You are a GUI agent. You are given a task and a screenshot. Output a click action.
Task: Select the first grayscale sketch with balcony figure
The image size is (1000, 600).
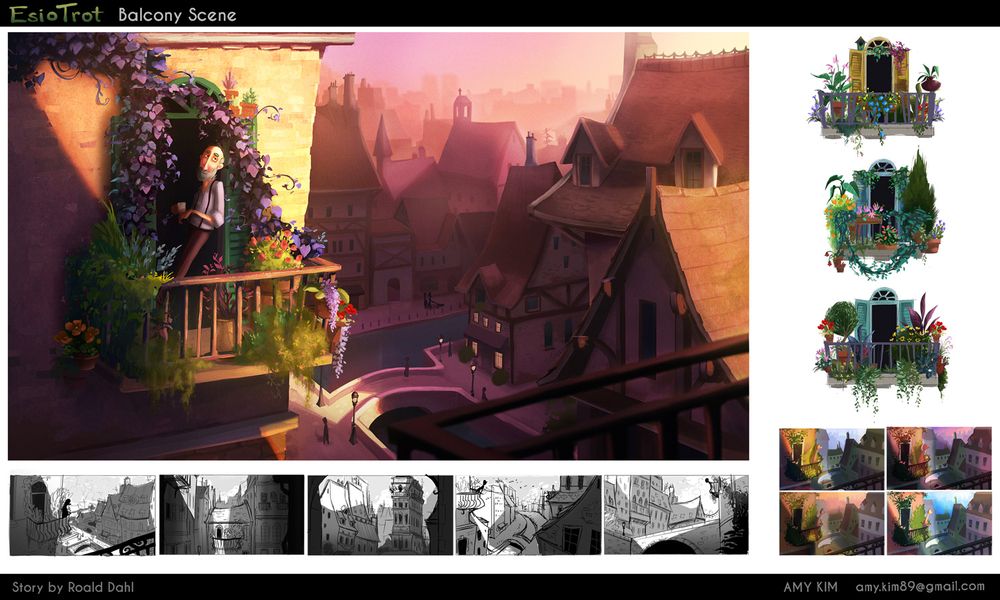(x=82, y=515)
